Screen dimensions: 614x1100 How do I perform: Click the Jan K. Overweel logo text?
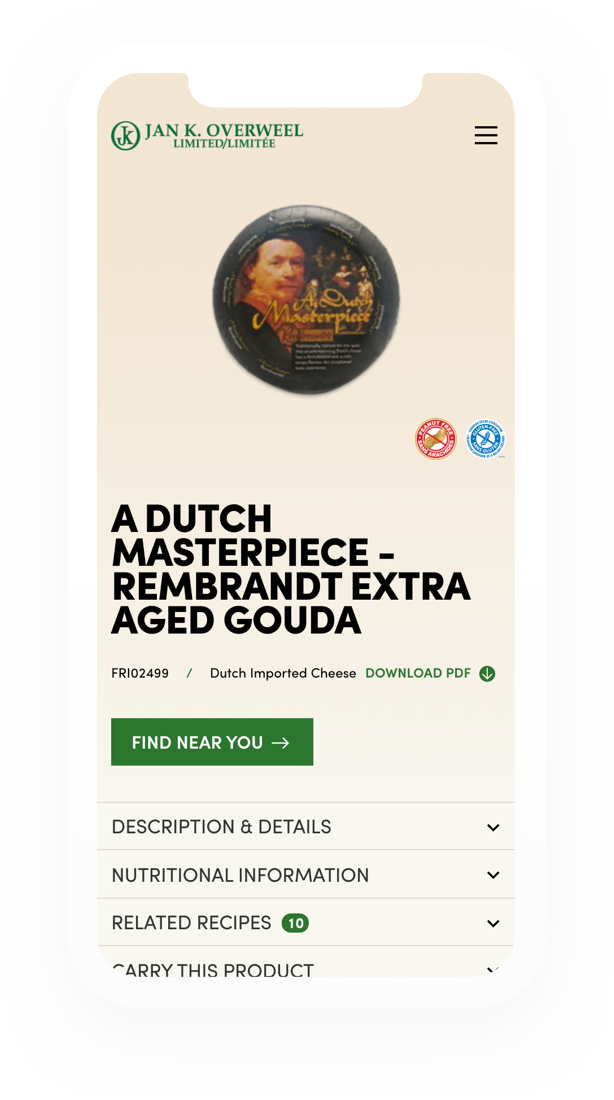[x=224, y=135]
